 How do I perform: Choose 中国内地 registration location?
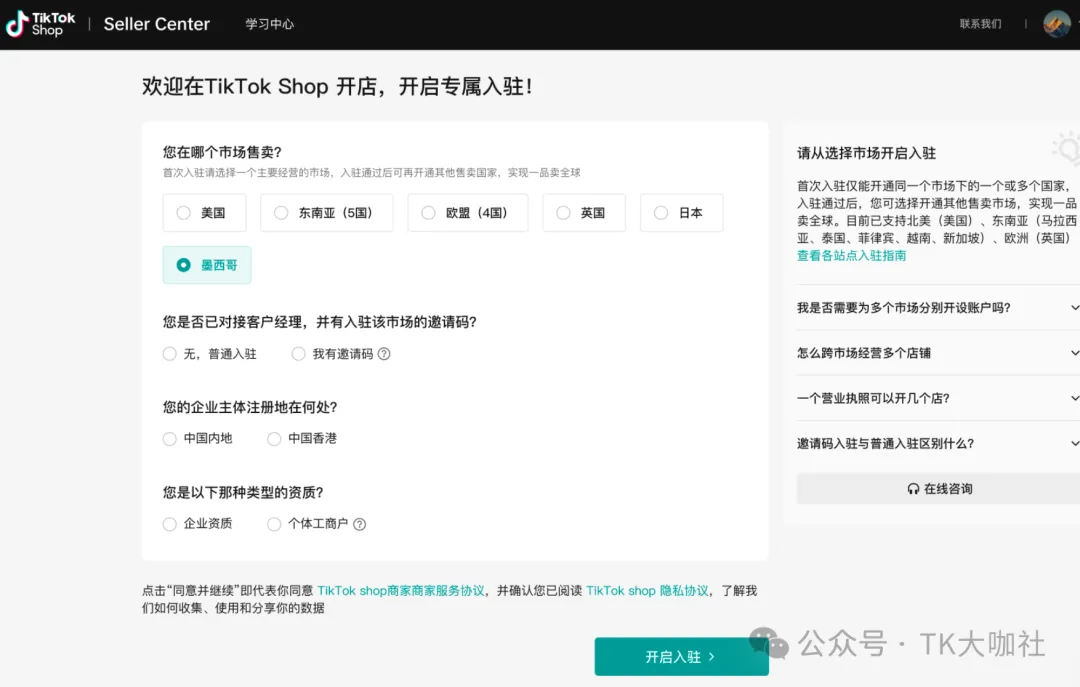198,438
